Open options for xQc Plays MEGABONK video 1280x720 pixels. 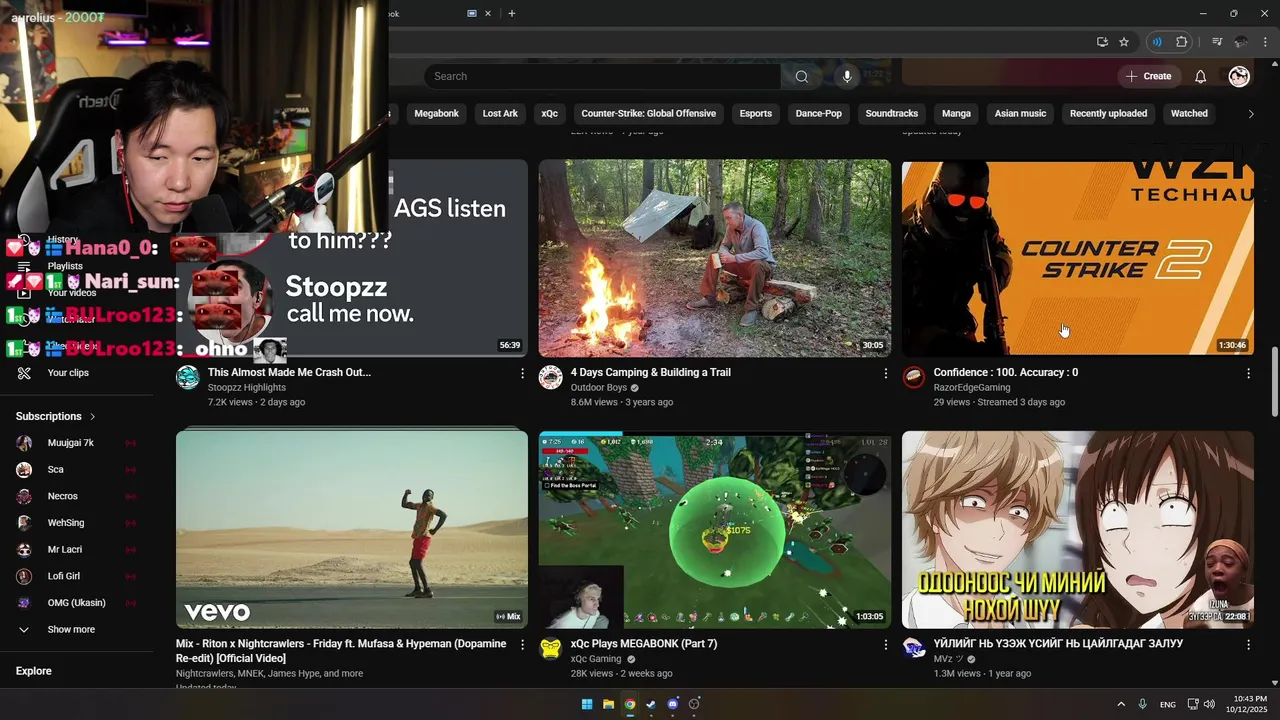885,645
